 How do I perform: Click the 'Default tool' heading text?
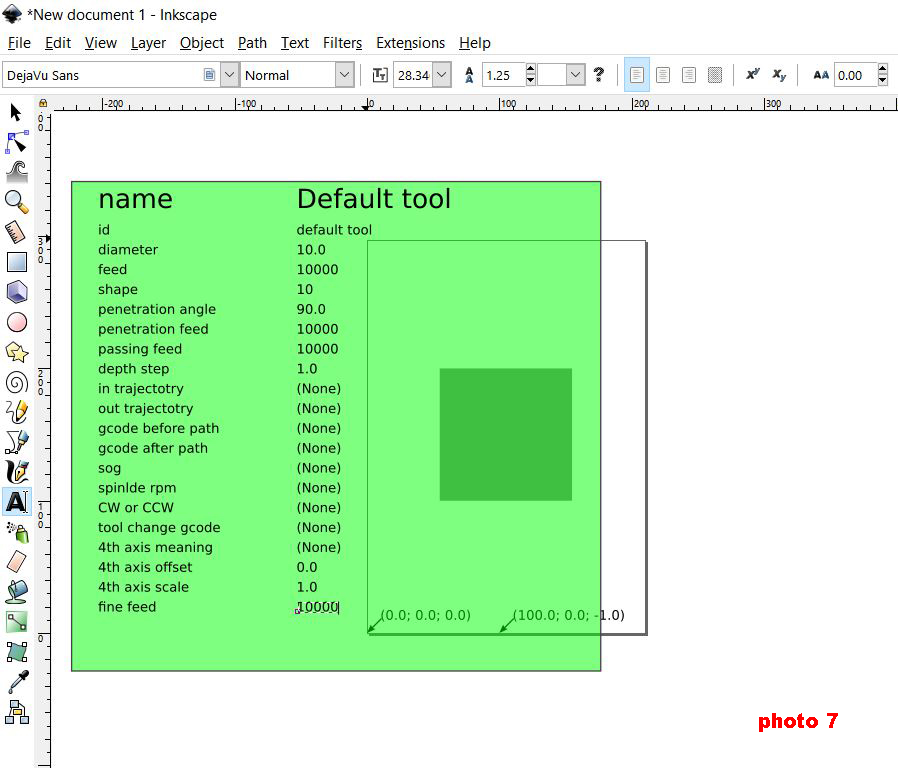(374, 199)
